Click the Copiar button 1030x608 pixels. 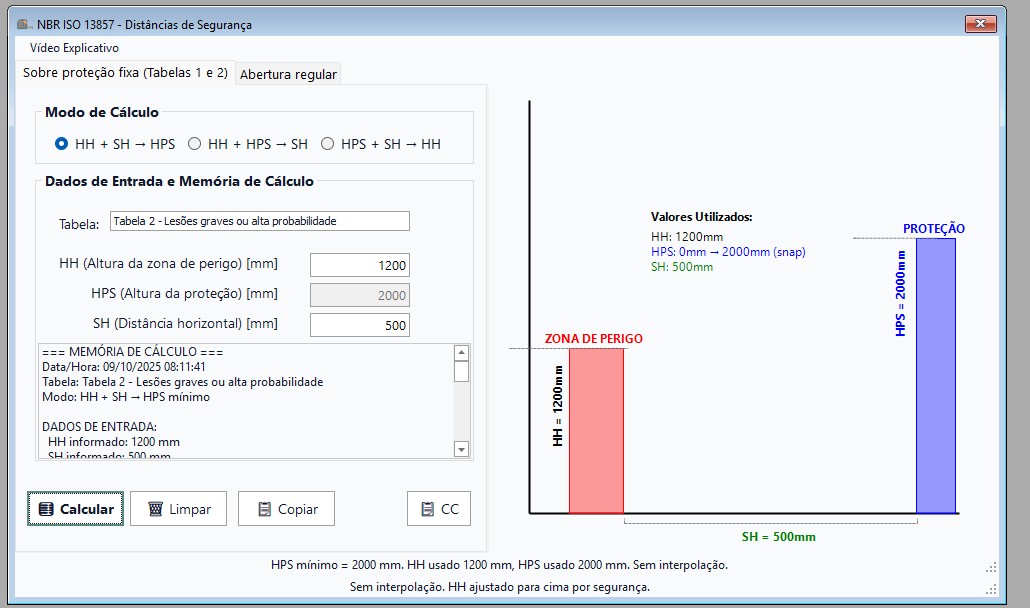pos(286,509)
